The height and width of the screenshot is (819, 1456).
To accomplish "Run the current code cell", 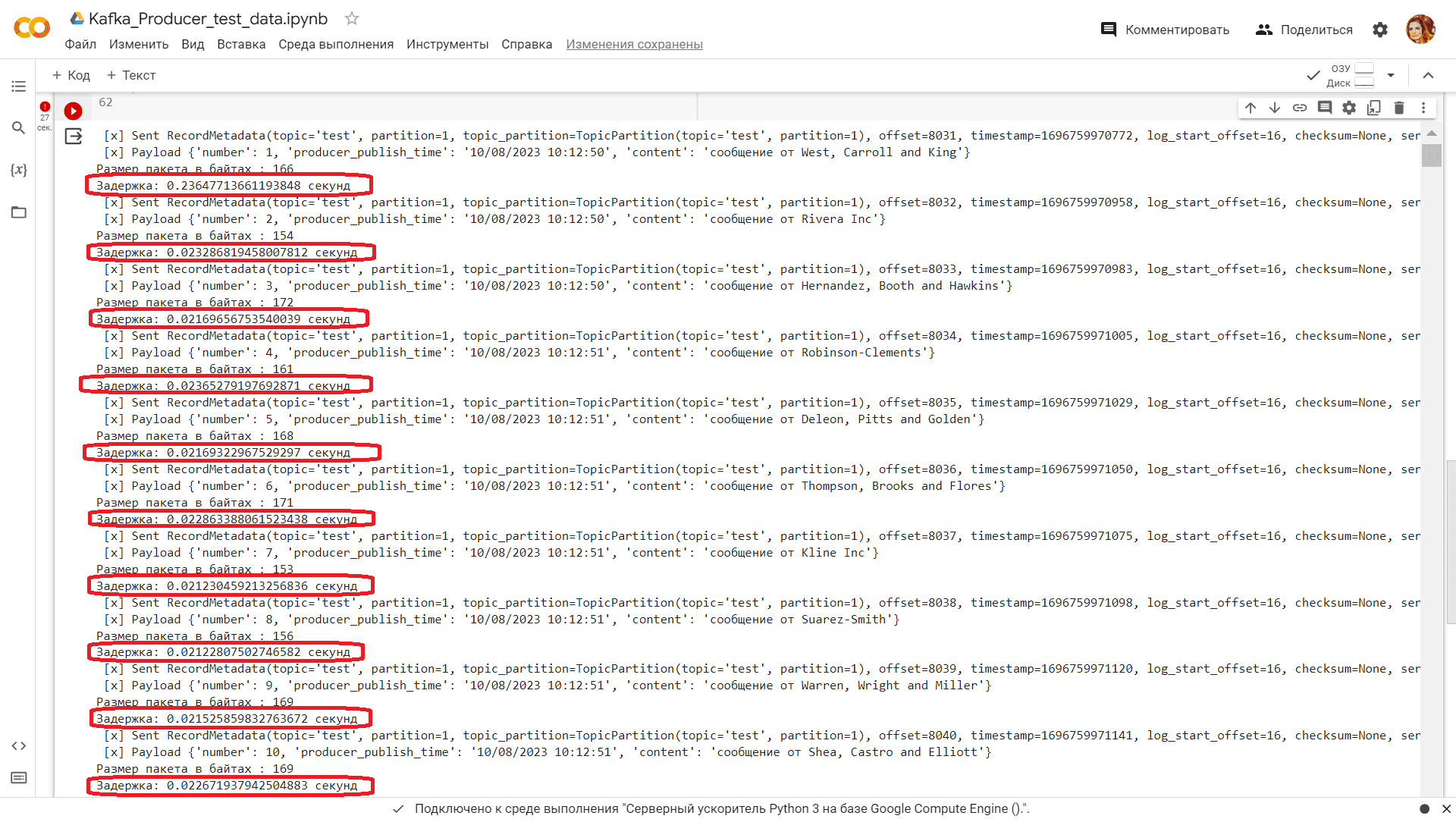I will [73, 111].
